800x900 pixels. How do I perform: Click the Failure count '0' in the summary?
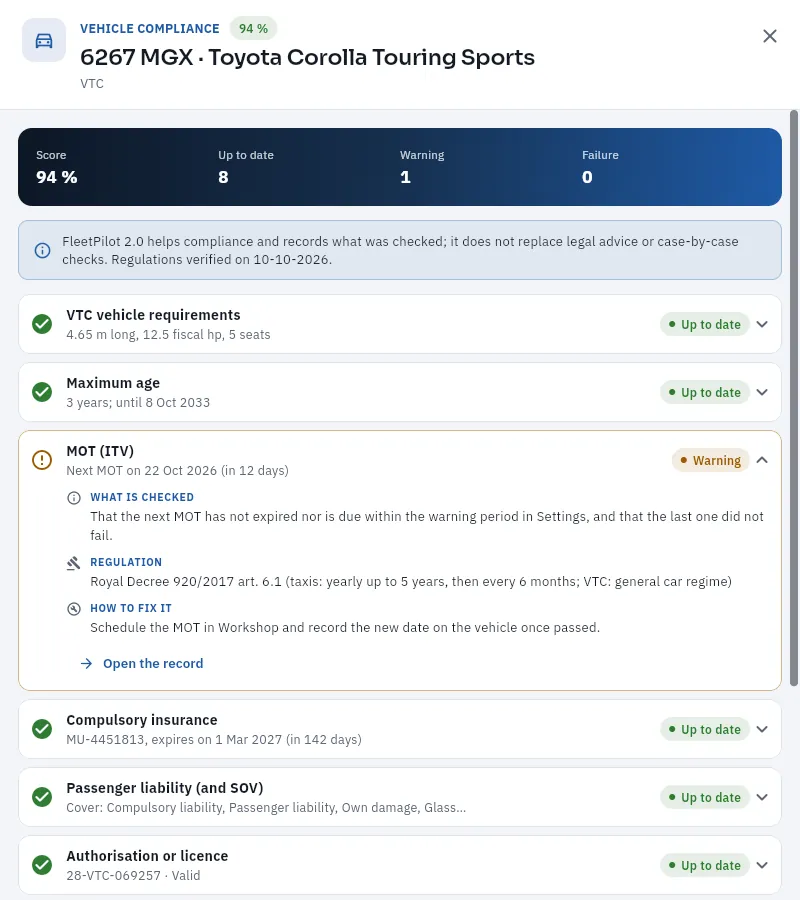coord(587,177)
